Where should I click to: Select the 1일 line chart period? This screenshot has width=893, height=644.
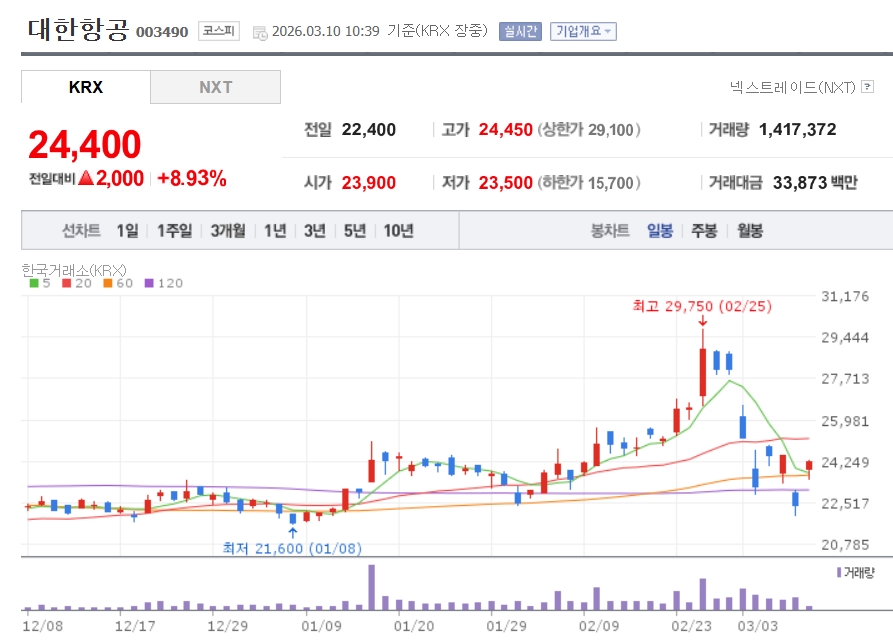(x=128, y=231)
